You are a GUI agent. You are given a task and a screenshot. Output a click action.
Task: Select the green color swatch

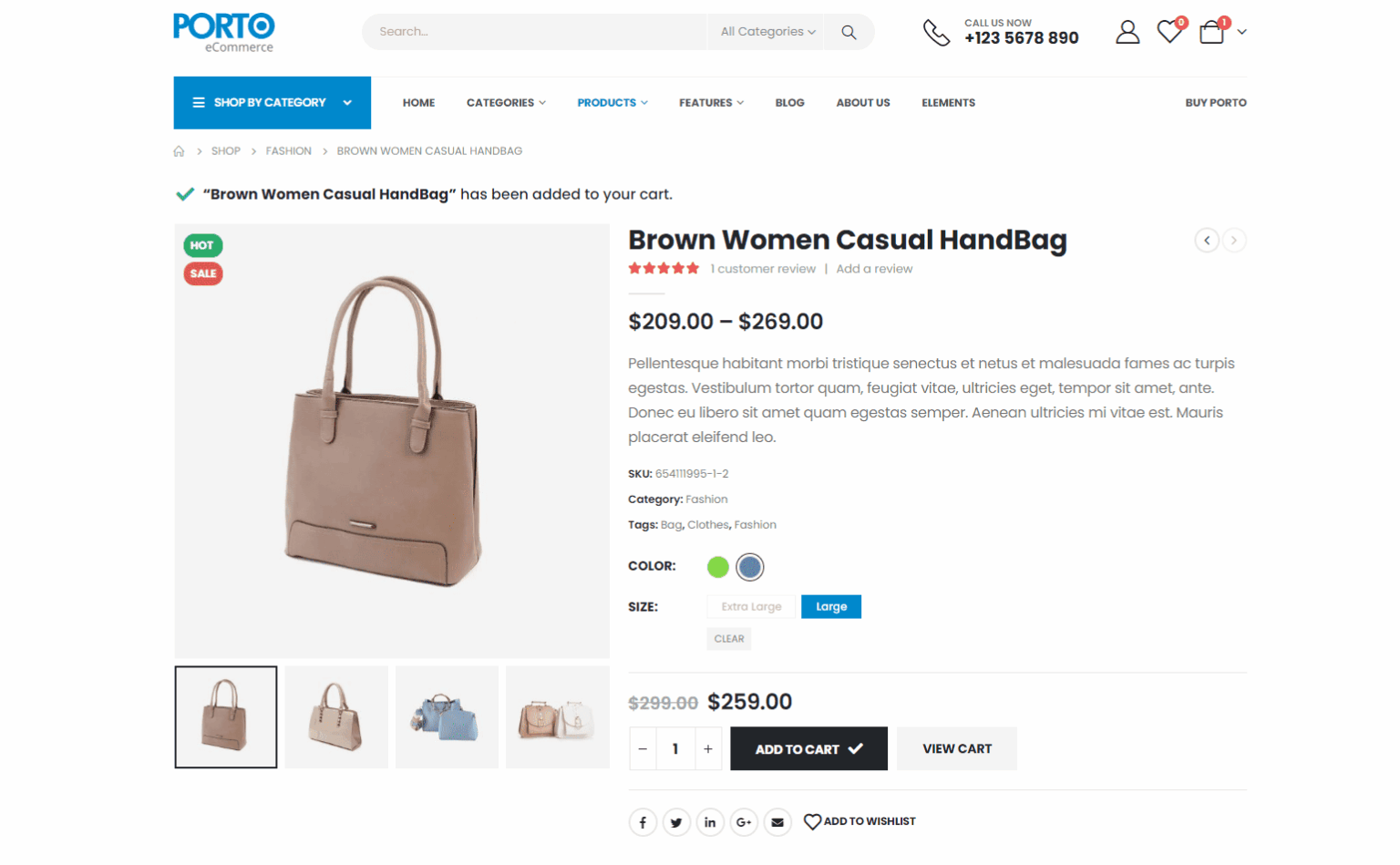point(717,566)
